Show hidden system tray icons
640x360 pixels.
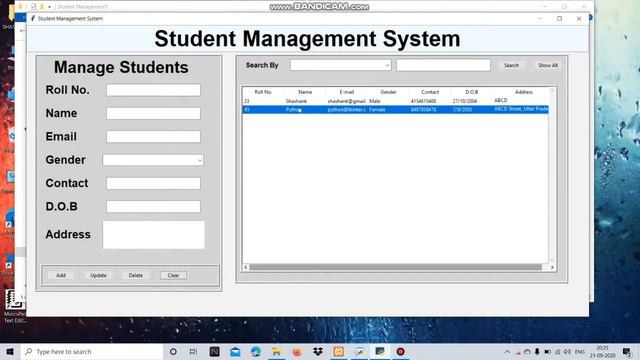click(x=507, y=351)
